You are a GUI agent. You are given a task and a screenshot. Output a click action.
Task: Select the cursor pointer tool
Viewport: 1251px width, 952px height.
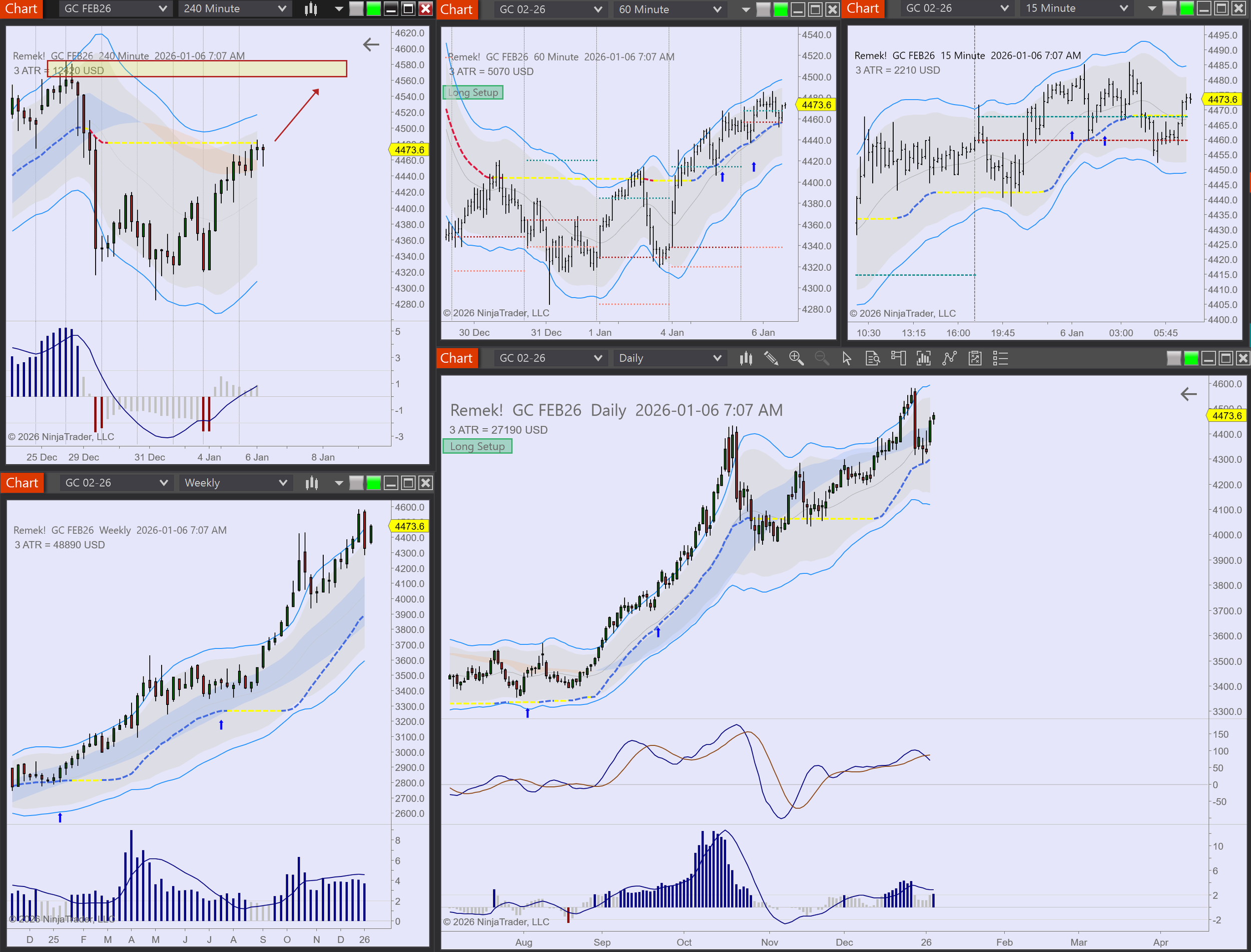[847, 358]
